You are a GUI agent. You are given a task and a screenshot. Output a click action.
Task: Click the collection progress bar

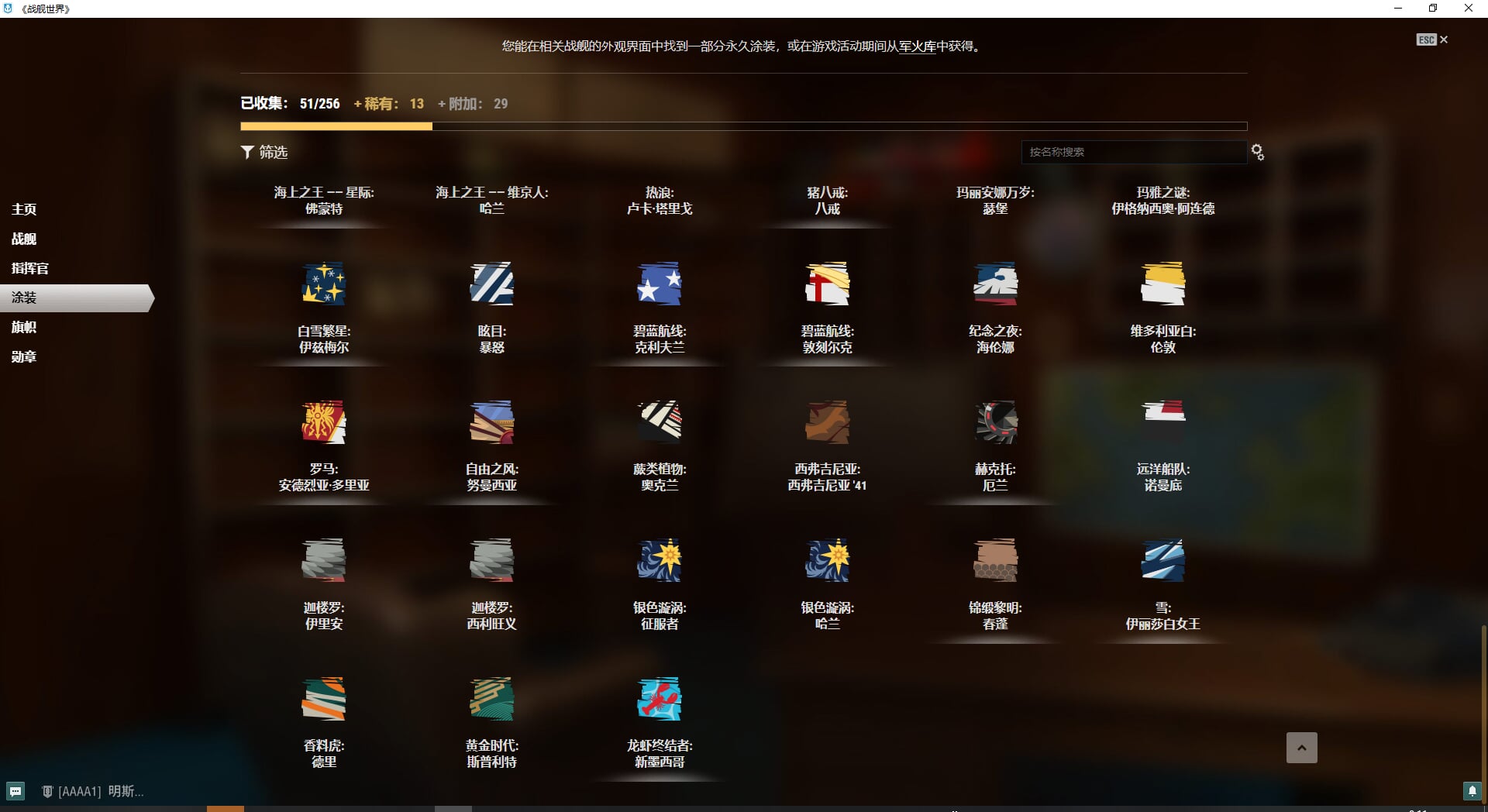743,126
